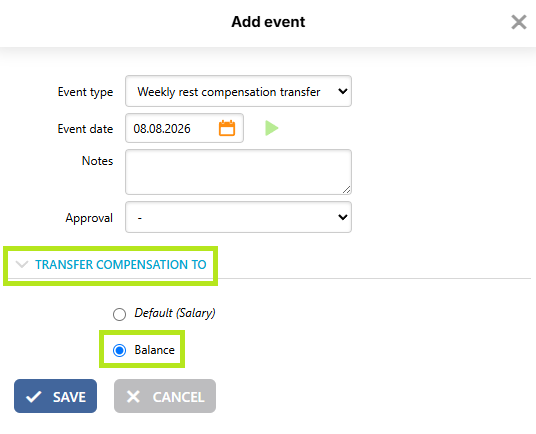Click the X icon on Cancel
The height and width of the screenshot is (434, 536).
coord(133,397)
